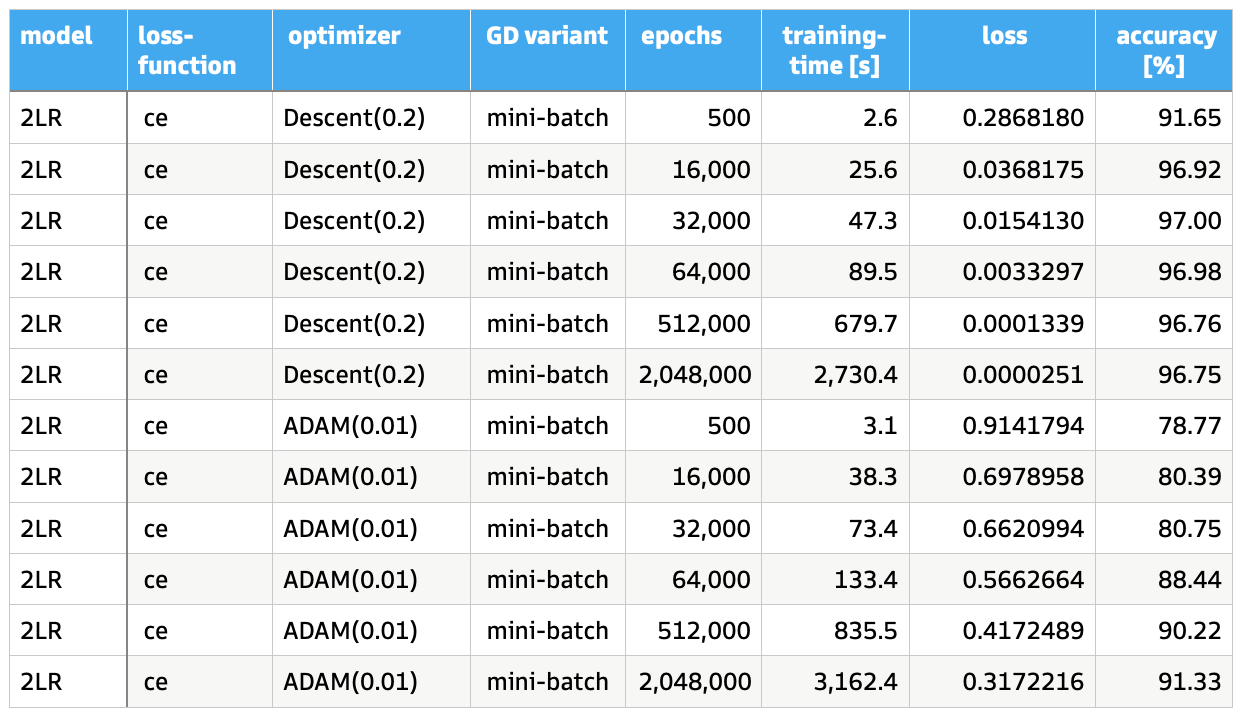The height and width of the screenshot is (720, 1248).
Task: Select the accuracy value 96.92
Action: point(1191,170)
